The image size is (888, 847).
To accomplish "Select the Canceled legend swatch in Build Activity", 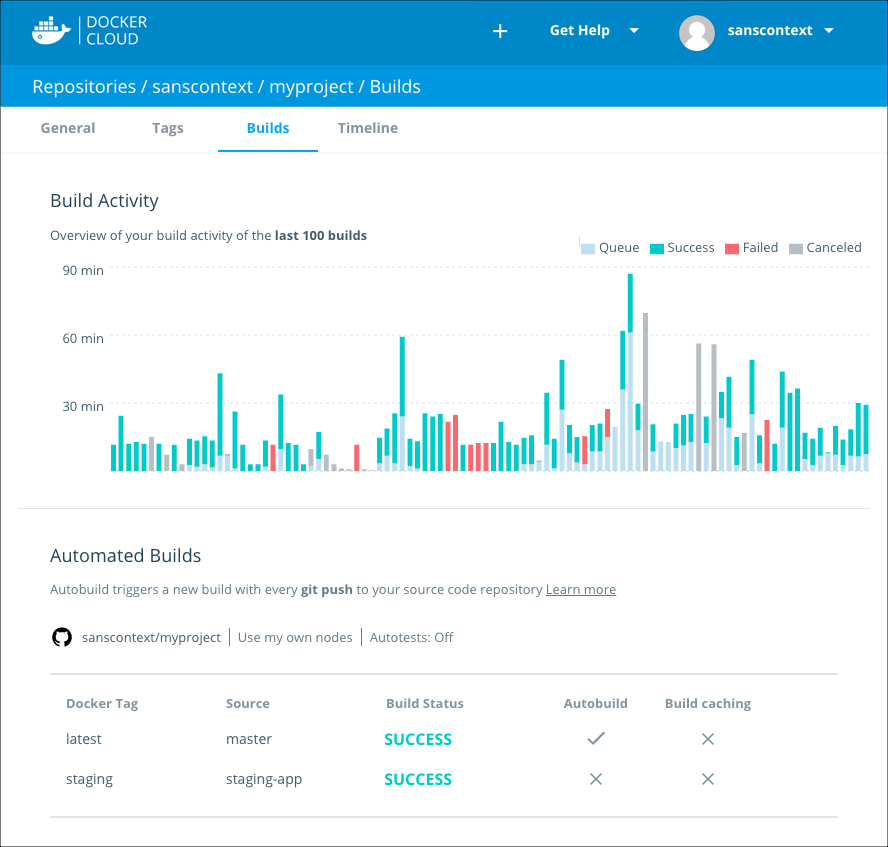I will click(x=794, y=247).
